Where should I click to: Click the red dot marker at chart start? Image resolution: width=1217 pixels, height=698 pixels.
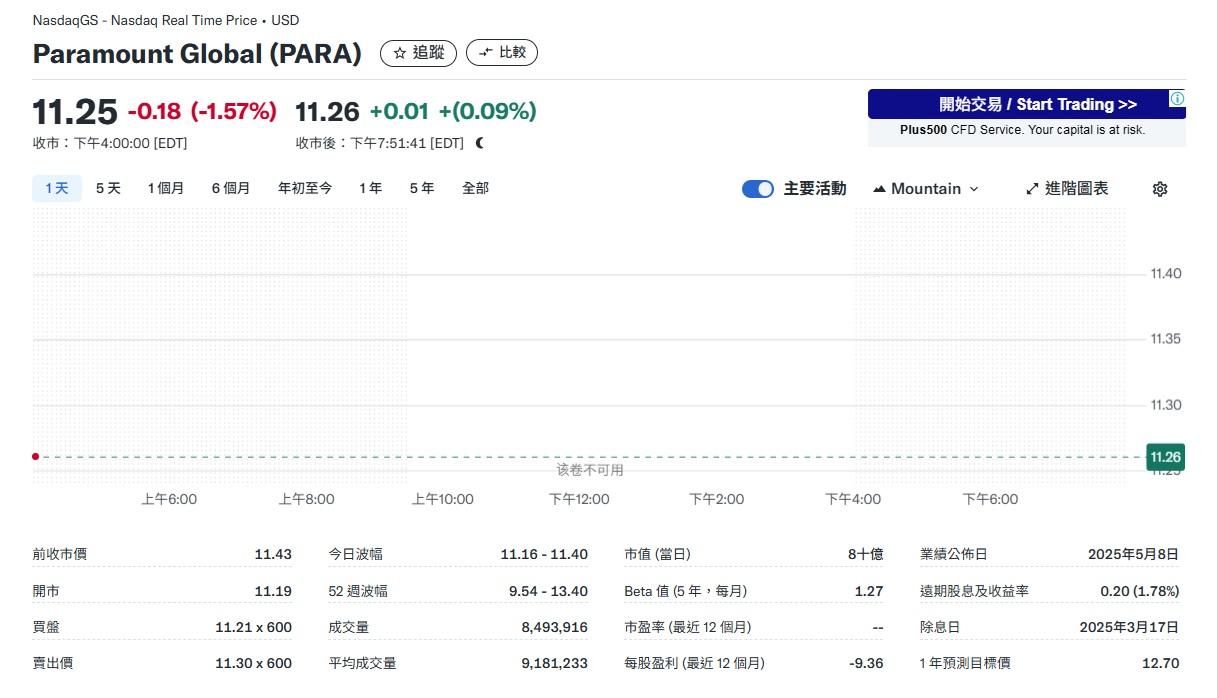click(35, 456)
